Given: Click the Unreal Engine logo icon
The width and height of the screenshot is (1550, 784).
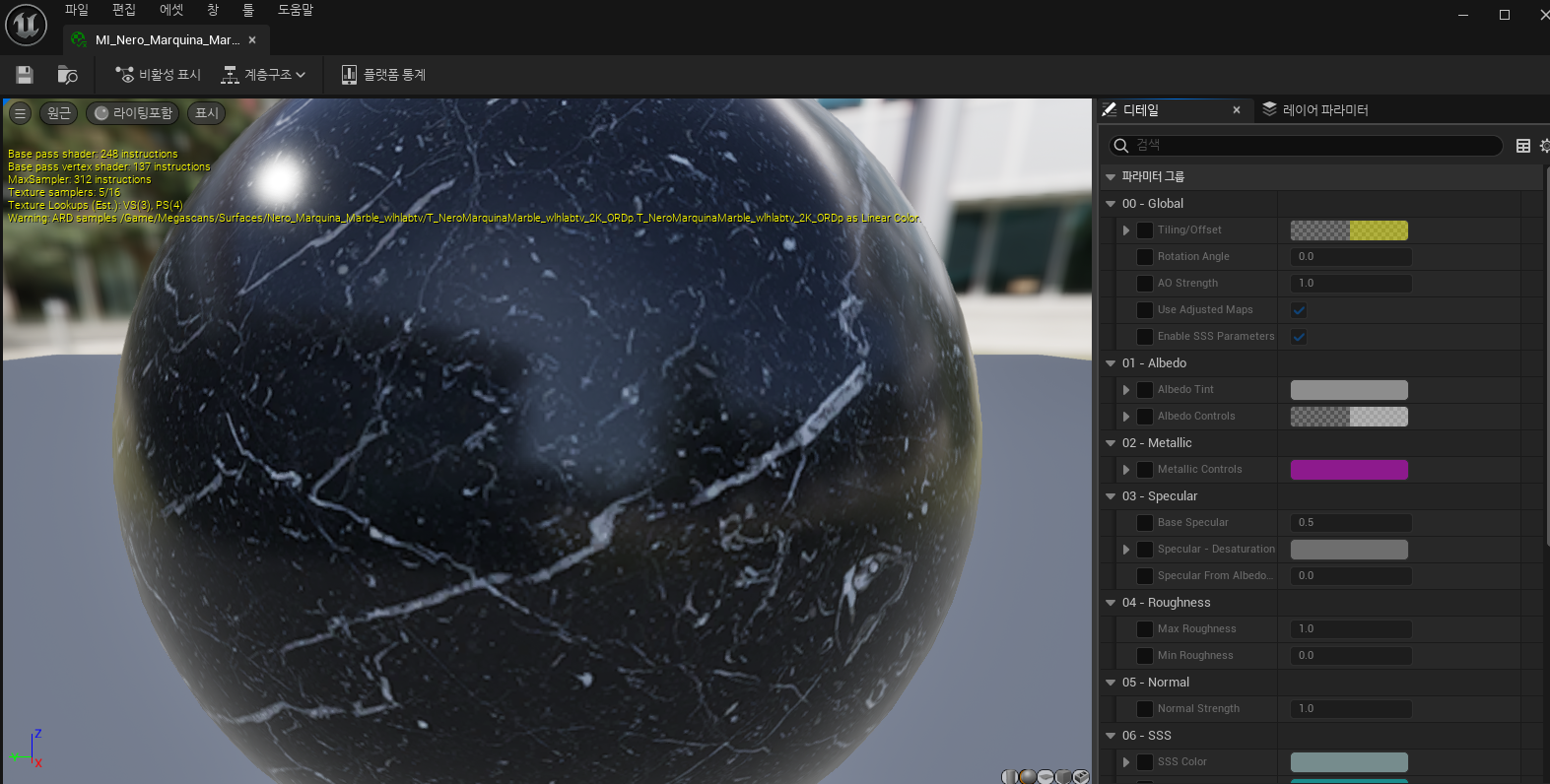Looking at the screenshot, I should pos(26,25).
